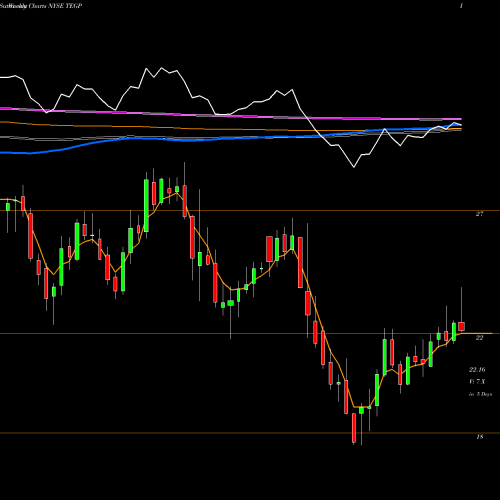Select the '27' price axis label

479,214
